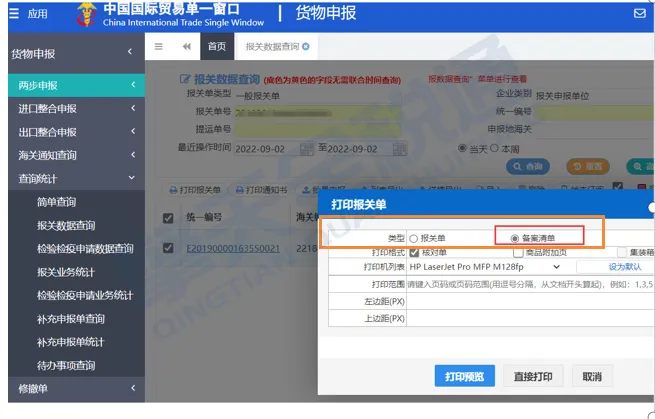Open 简单查询 in the sidebar
Image resolution: width=655 pixels, height=419 pixels.
(56, 202)
